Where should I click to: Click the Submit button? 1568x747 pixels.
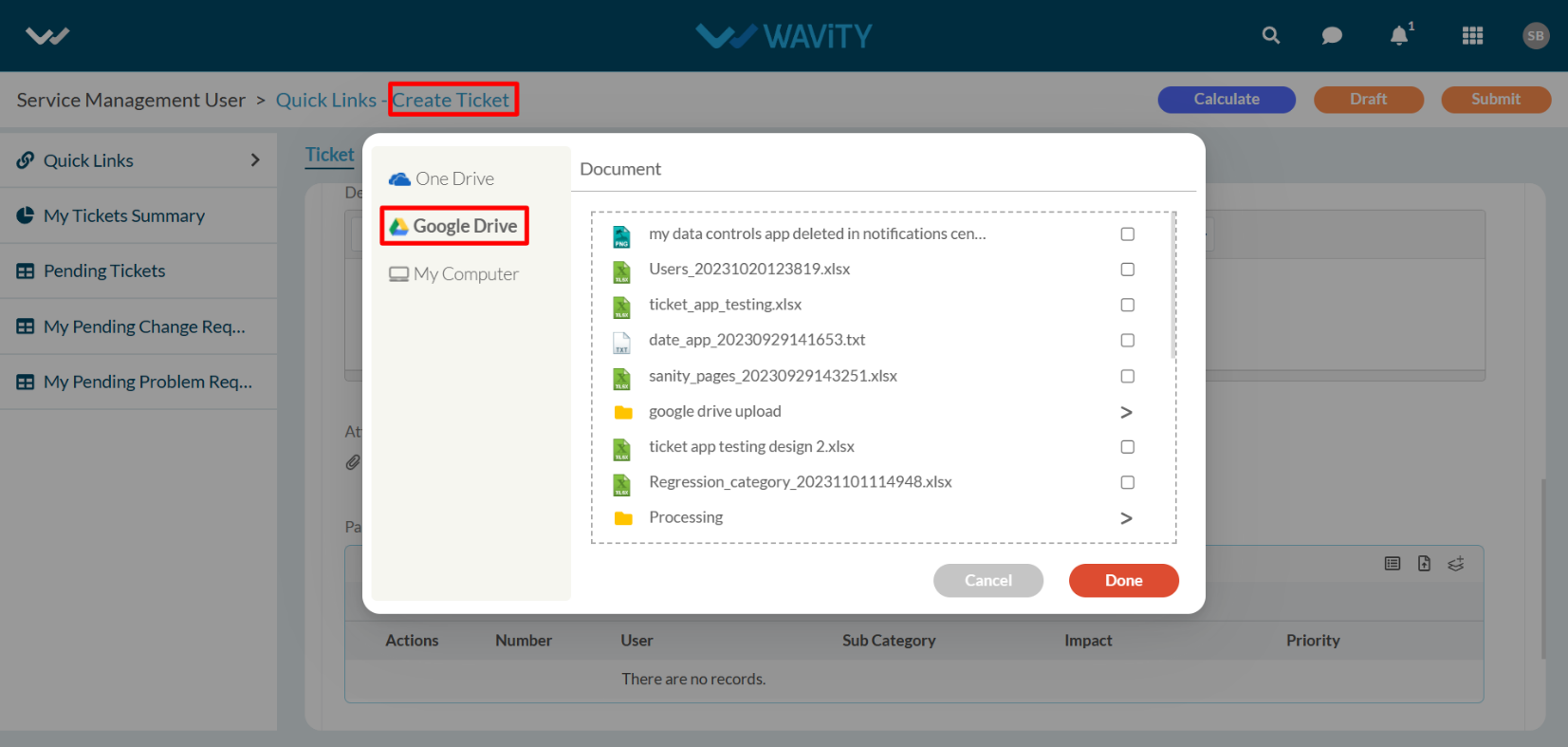point(1496,100)
